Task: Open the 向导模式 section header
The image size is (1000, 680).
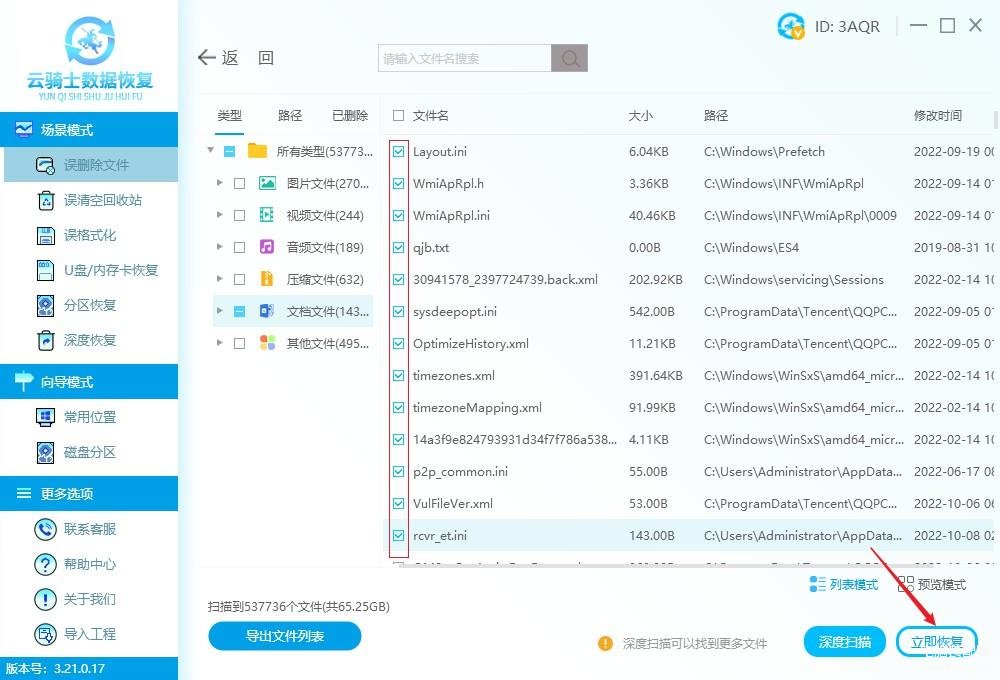Action: pos(89,381)
